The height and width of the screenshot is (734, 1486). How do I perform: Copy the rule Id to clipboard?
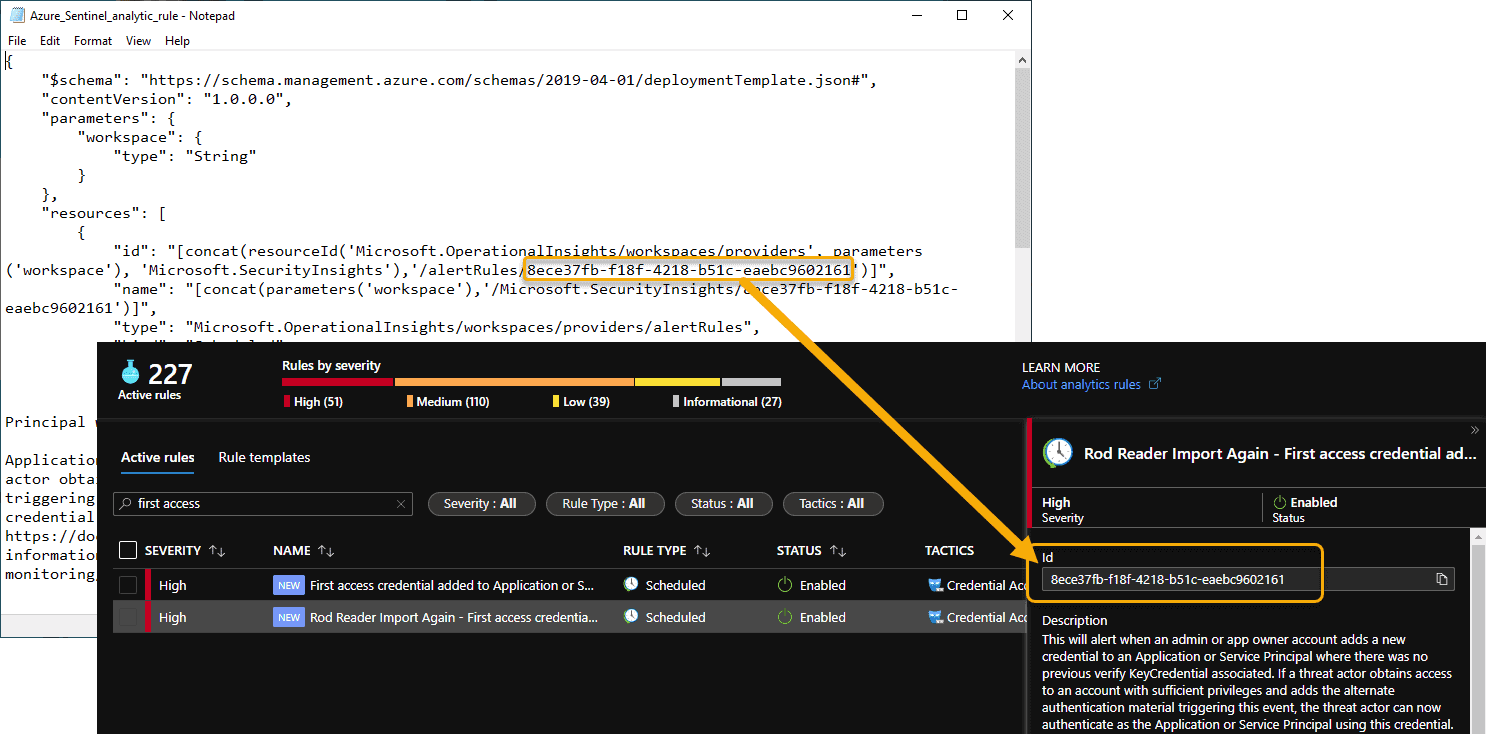[1441, 579]
